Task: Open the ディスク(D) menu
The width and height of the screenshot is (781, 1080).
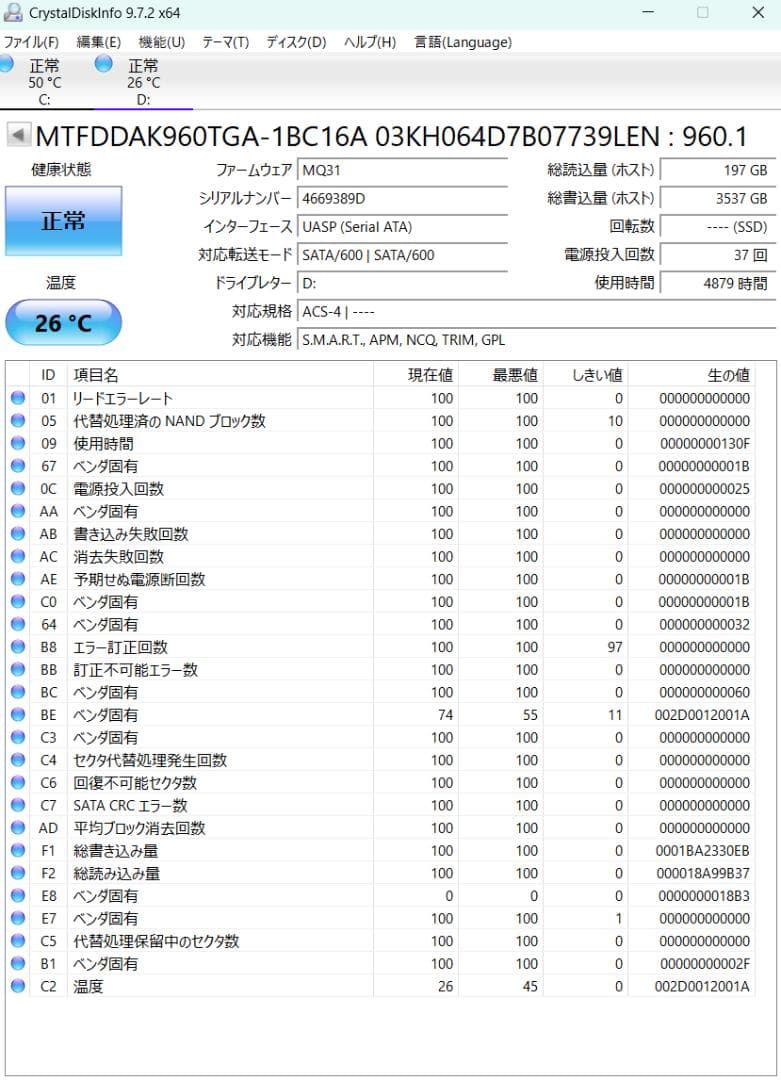Action: click(x=296, y=42)
